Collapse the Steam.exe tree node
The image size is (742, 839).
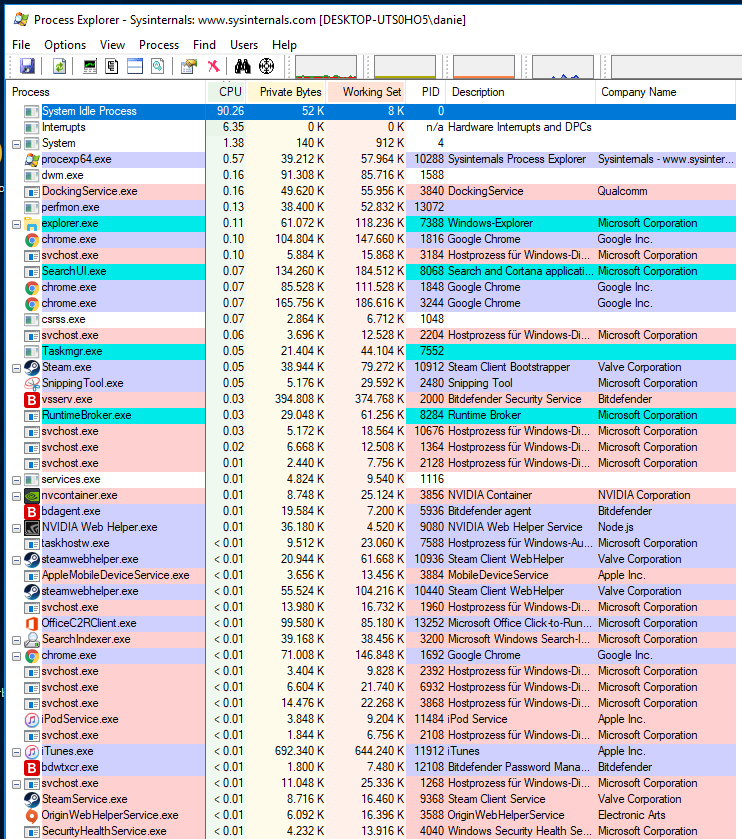(x=17, y=368)
